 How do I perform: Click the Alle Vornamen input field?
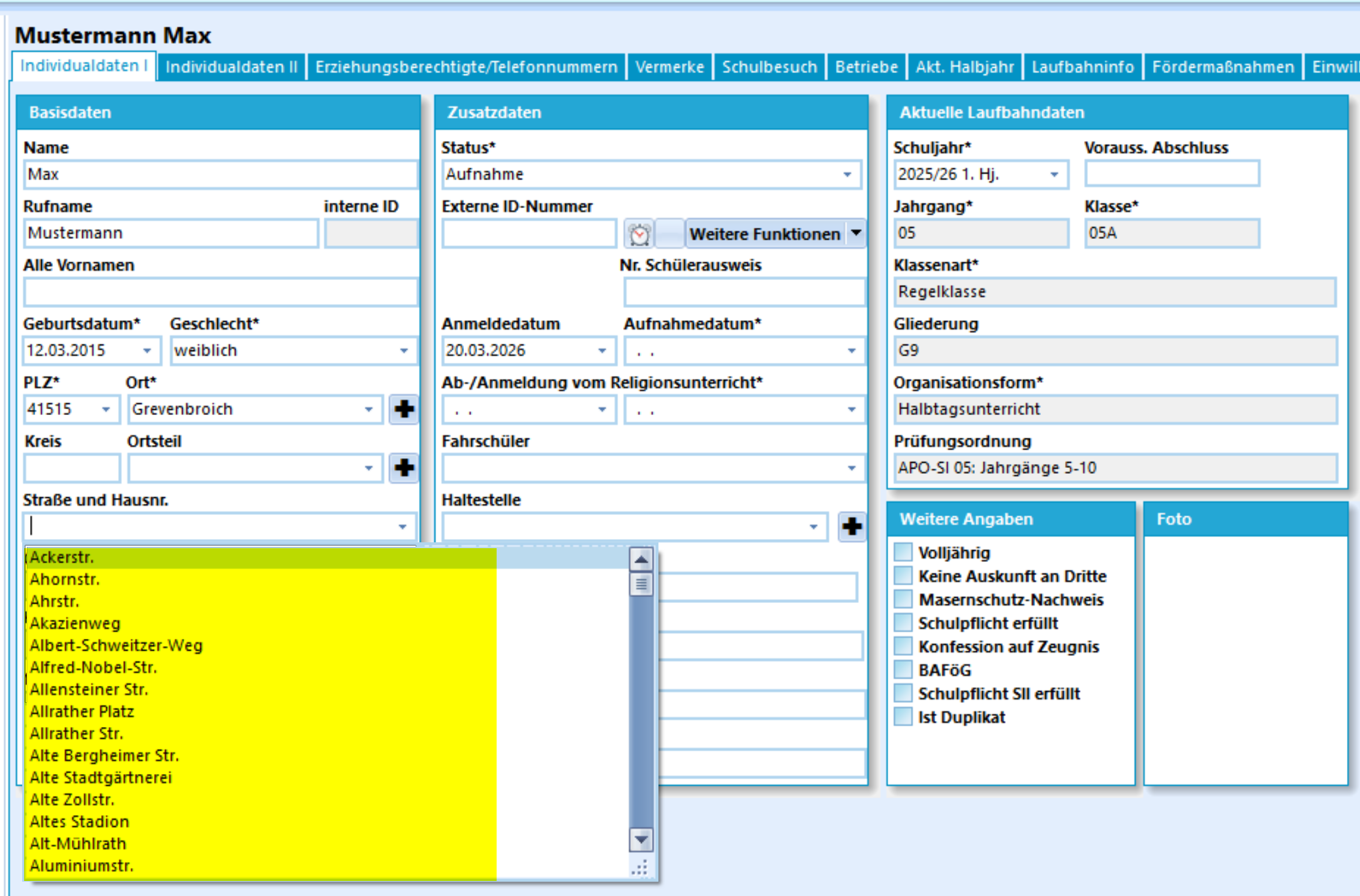pos(220,292)
